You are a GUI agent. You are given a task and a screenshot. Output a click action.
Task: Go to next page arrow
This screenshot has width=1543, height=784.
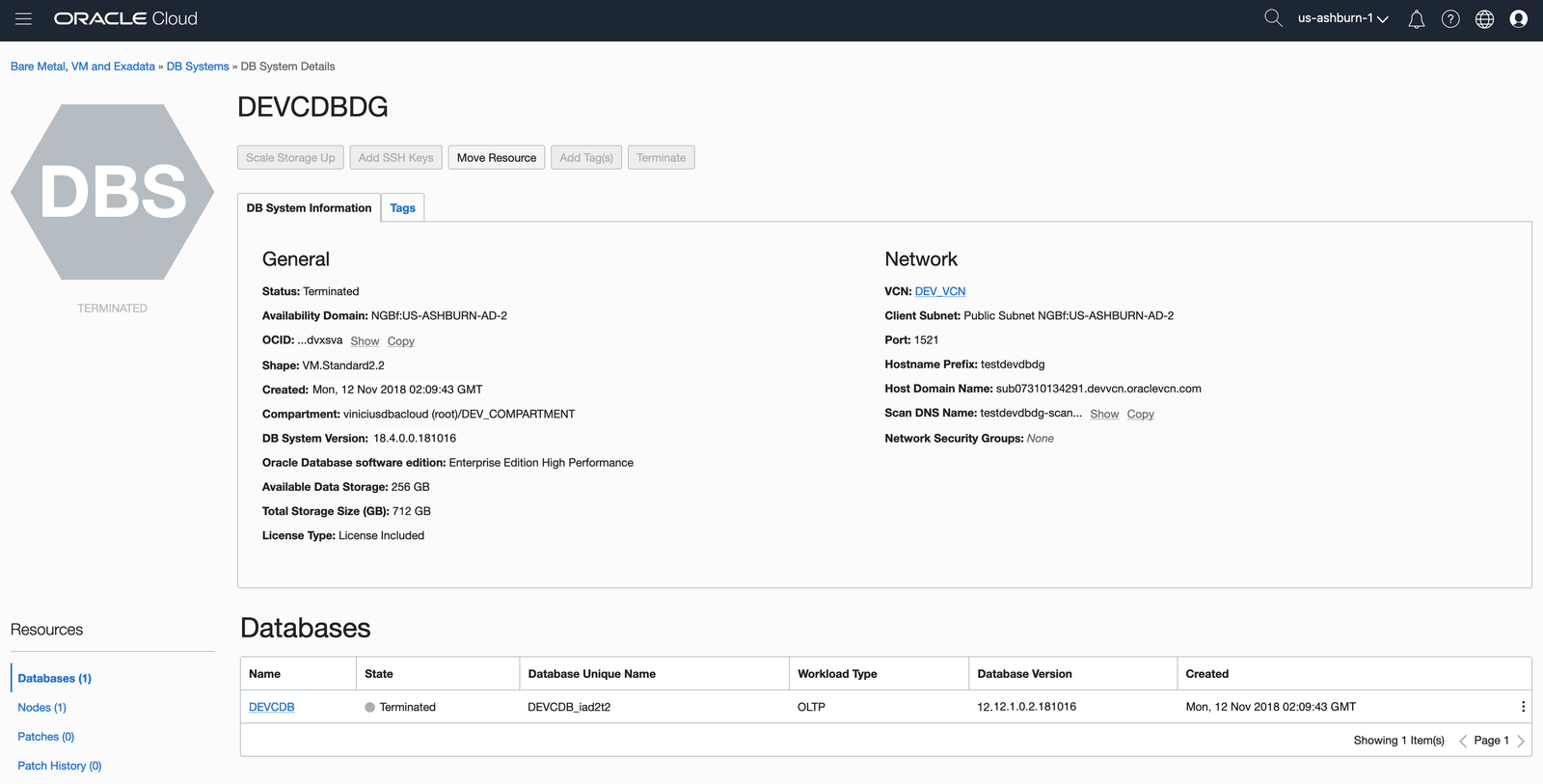click(x=1521, y=741)
